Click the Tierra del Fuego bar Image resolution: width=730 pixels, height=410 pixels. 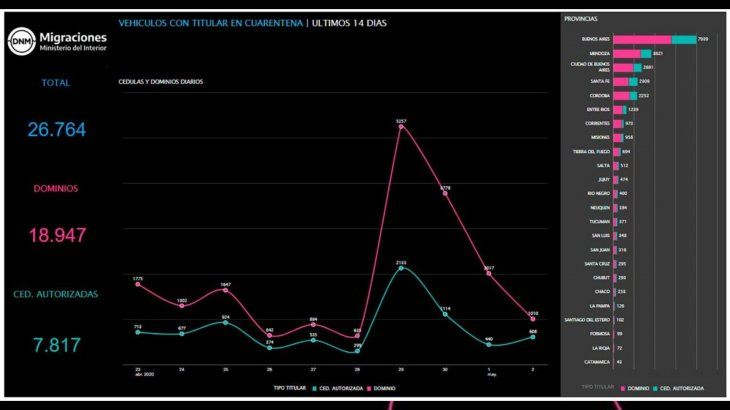click(616, 151)
